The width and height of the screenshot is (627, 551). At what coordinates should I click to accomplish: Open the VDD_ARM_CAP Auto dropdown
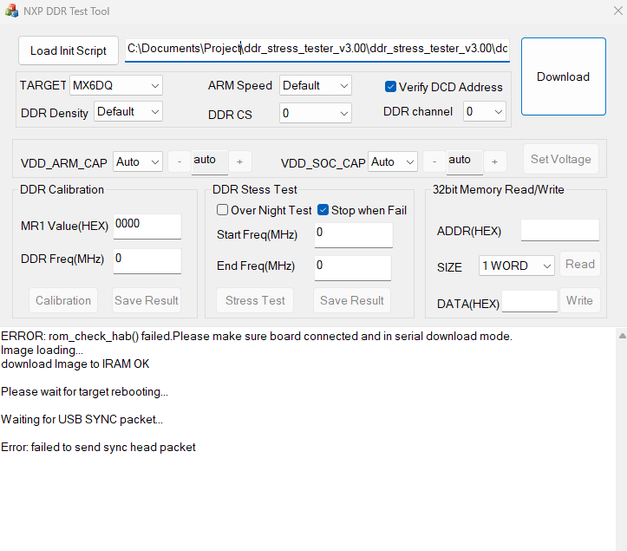click(138, 162)
